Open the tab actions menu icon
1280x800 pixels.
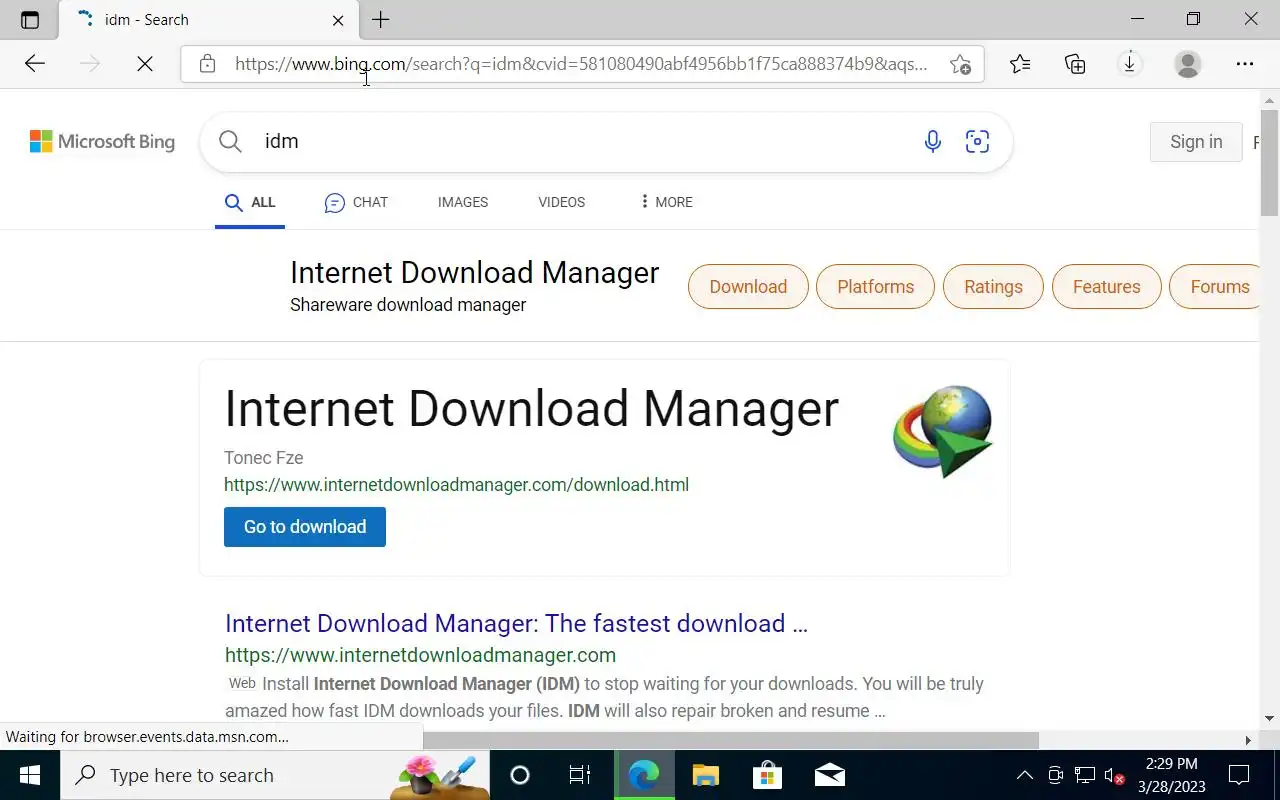point(29,20)
